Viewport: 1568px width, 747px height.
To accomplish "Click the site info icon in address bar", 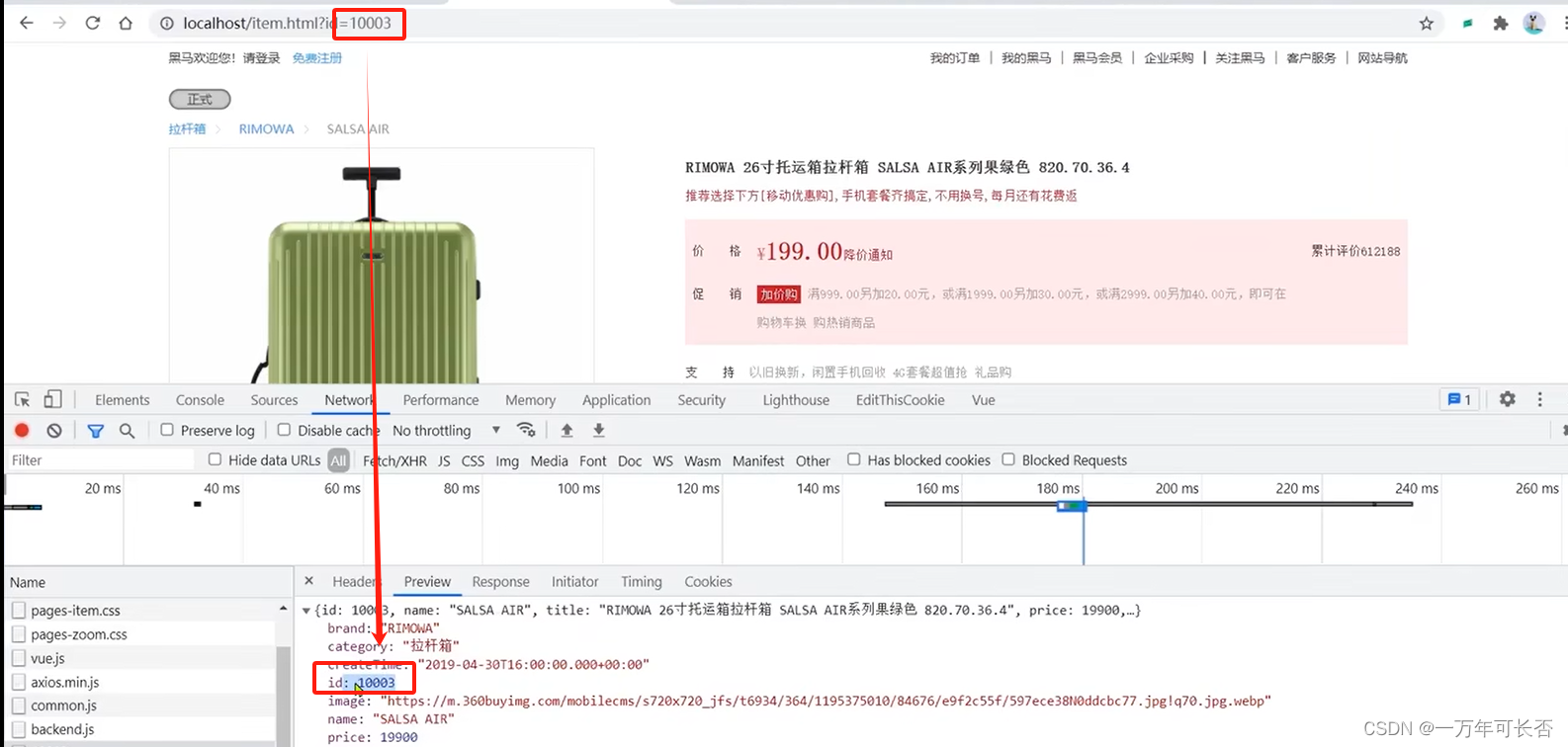I will (x=167, y=24).
